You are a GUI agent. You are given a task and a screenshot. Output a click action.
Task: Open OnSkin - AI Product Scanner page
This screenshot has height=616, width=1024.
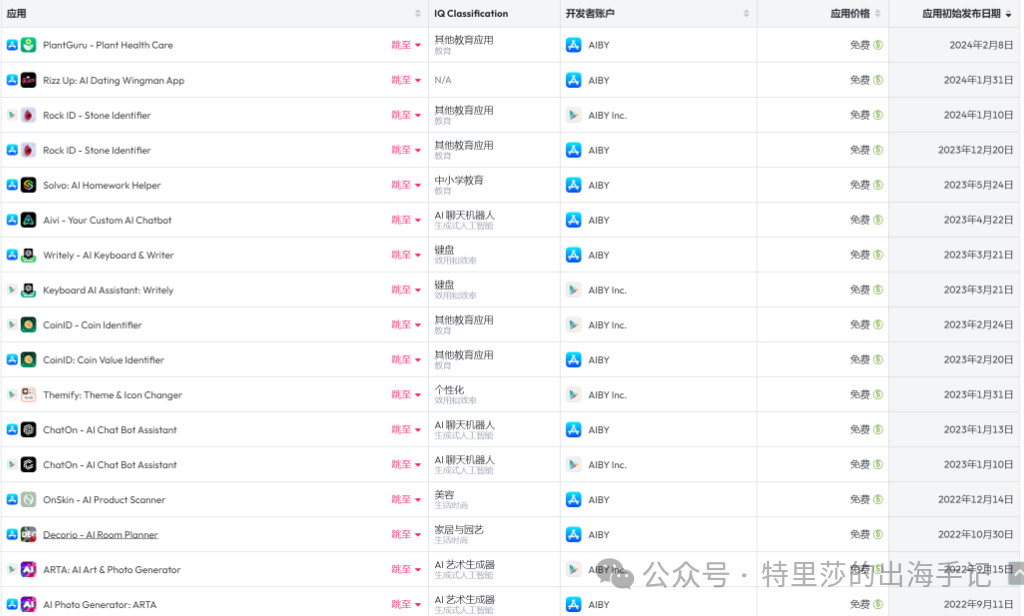coord(104,500)
